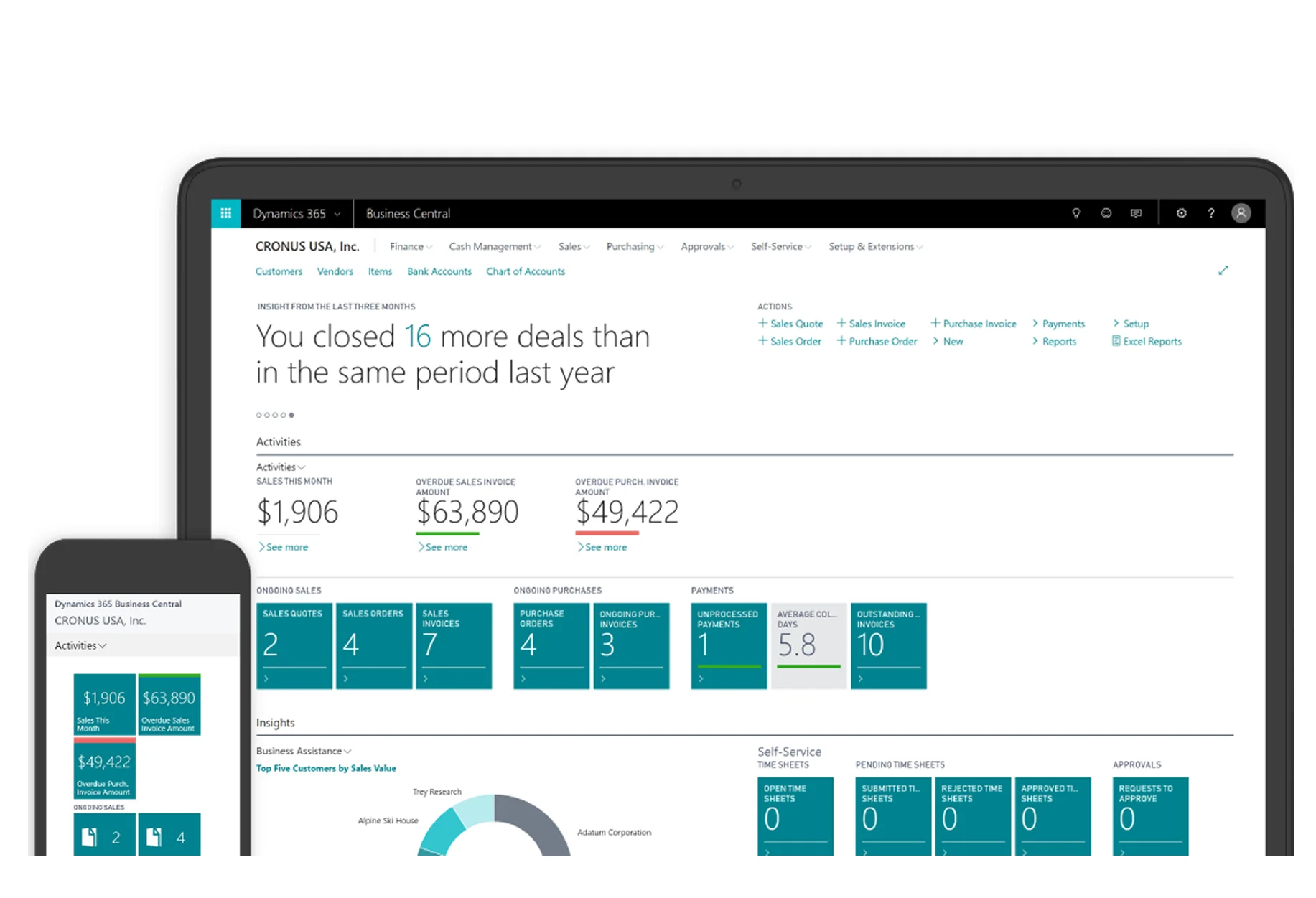Open the Activities dropdown
The height and width of the screenshot is (898, 1316).
pos(280,467)
